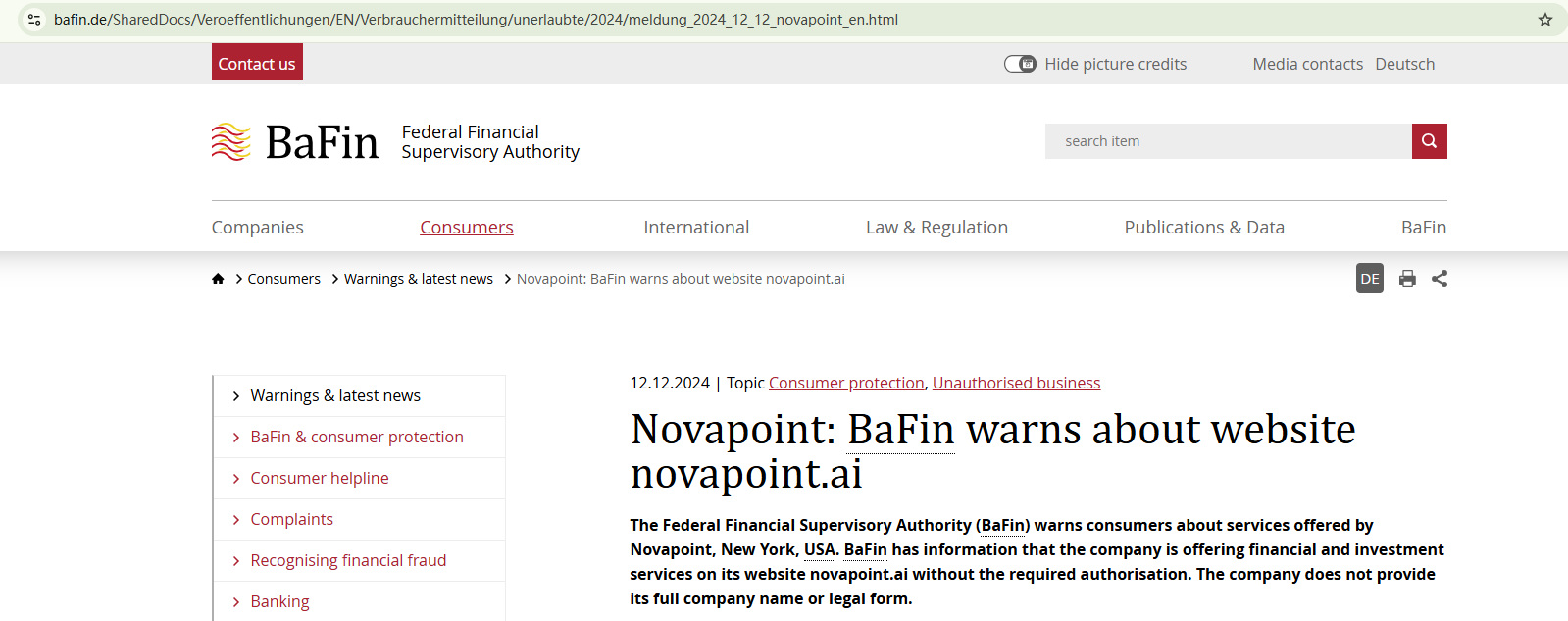The width and height of the screenshot is (1568, 621).
Task: Toggle the Hide picture credits switch
Action: [1020, 64]
